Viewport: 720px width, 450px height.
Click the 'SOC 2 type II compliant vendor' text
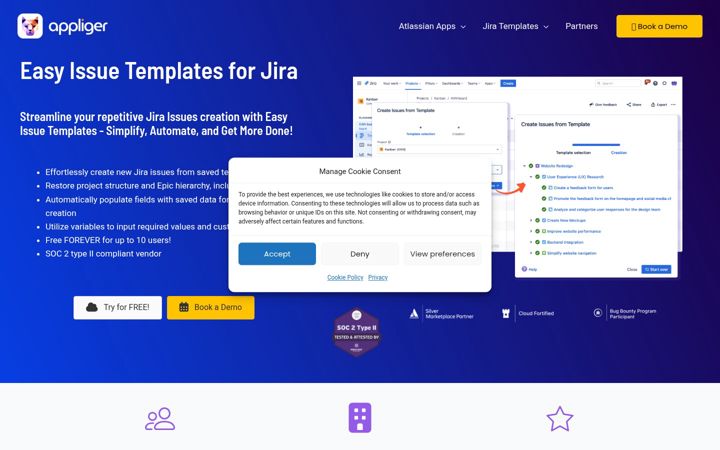tap(103, 253)
